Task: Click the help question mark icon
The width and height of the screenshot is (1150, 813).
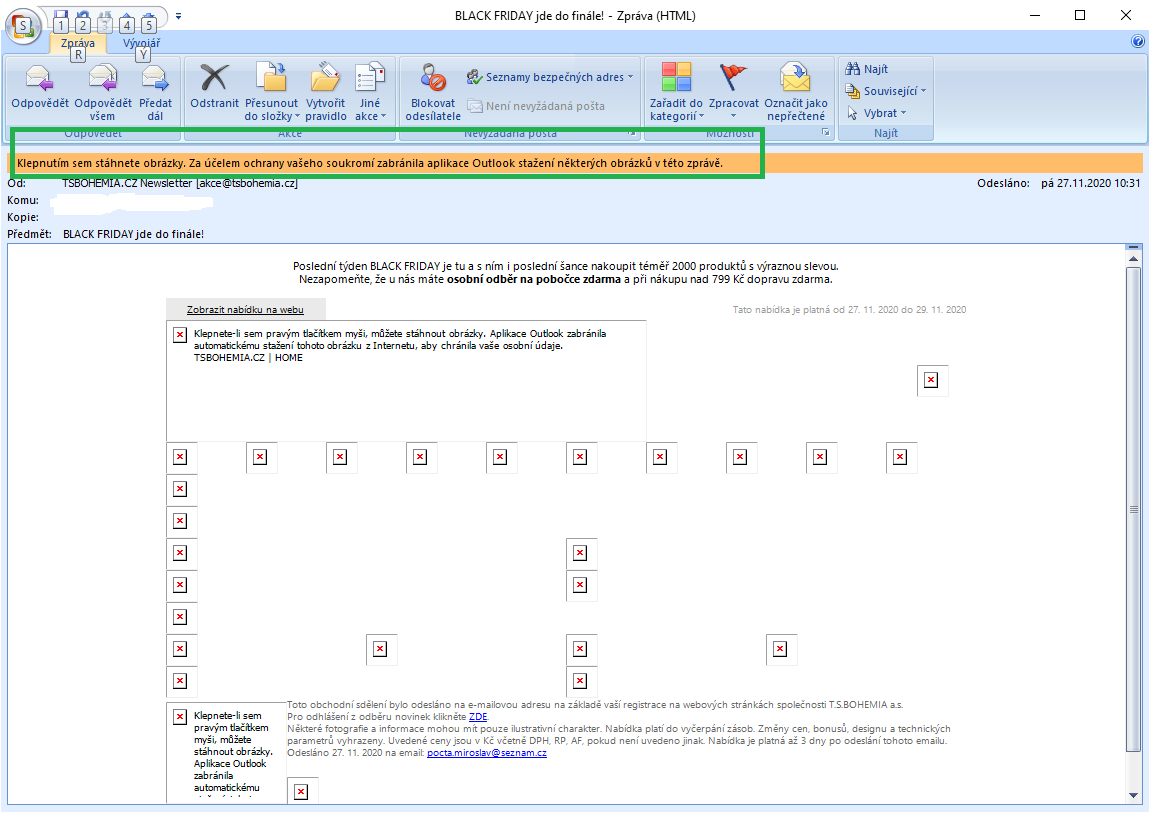Action: point(1138,42)
